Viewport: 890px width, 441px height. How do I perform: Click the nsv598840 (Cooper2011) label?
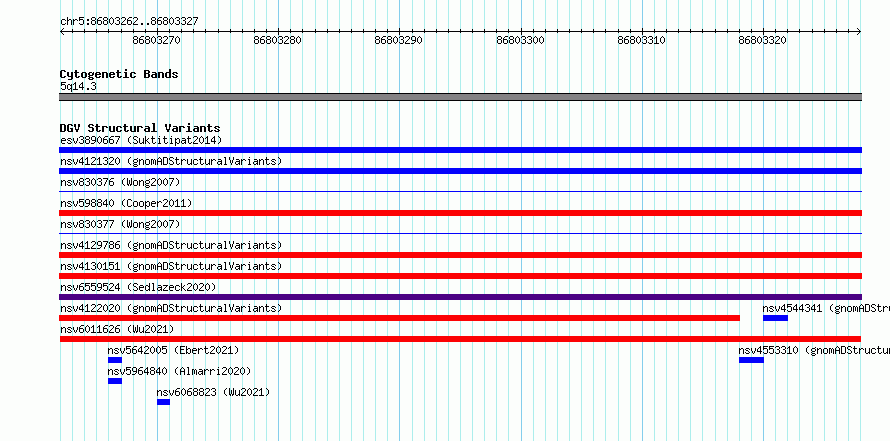point(126,203)
